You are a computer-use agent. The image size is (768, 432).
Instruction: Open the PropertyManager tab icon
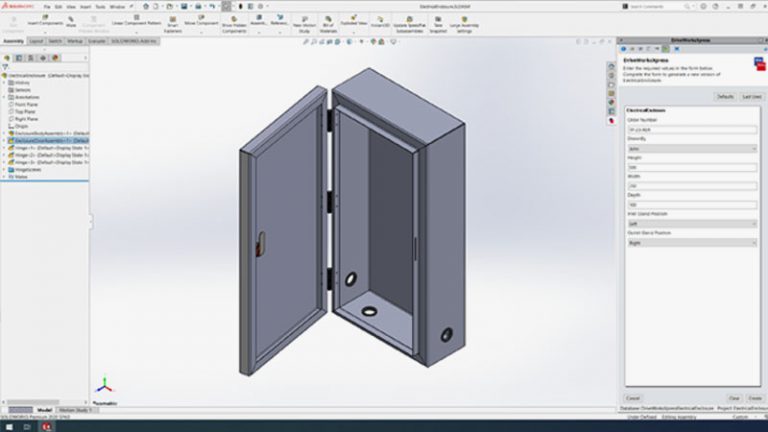[19, 58]
